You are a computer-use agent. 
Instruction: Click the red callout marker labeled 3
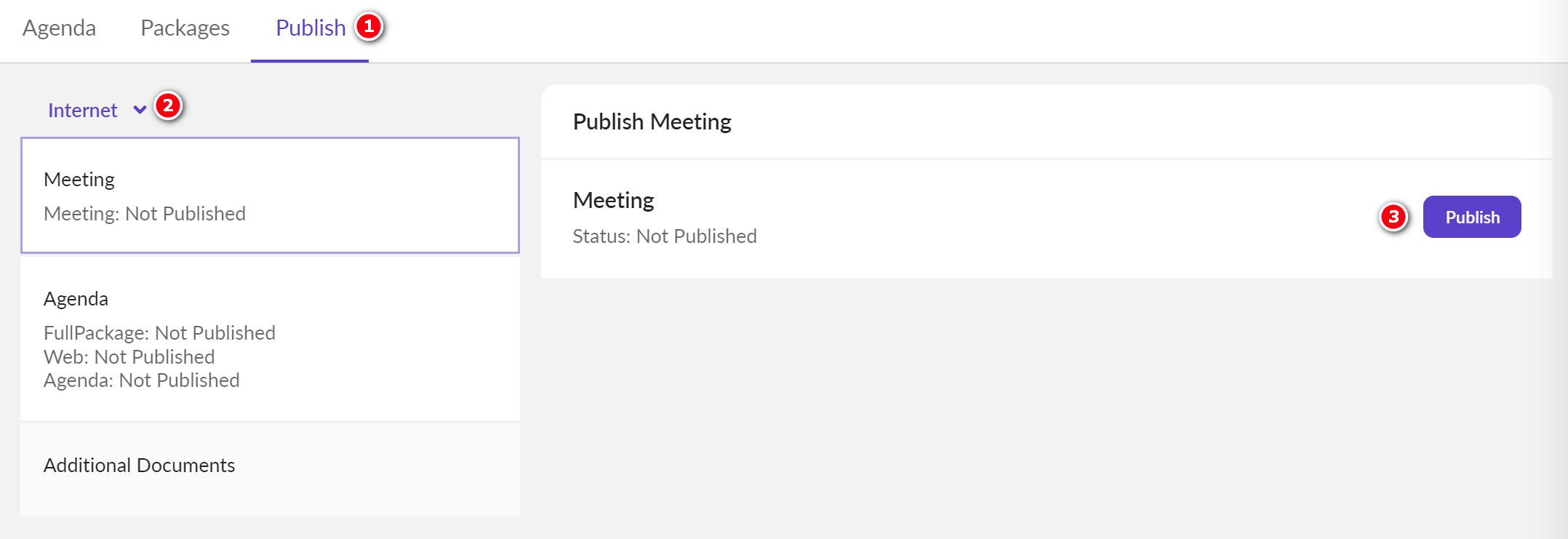point(1391,216)
